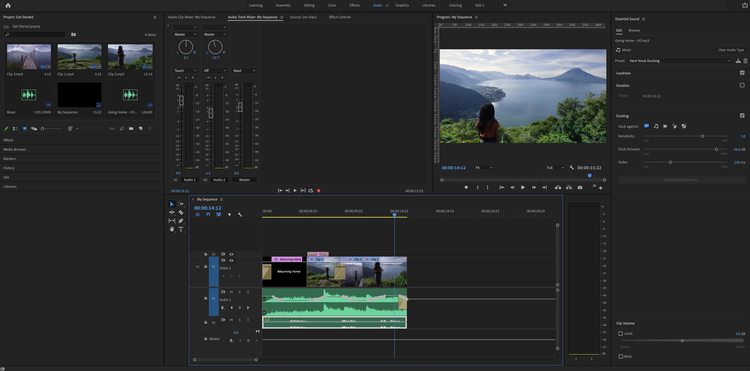This screenshot has height=371, width=750.
Task: Toggle lock on the Master track
Action: tap(206, 338)
